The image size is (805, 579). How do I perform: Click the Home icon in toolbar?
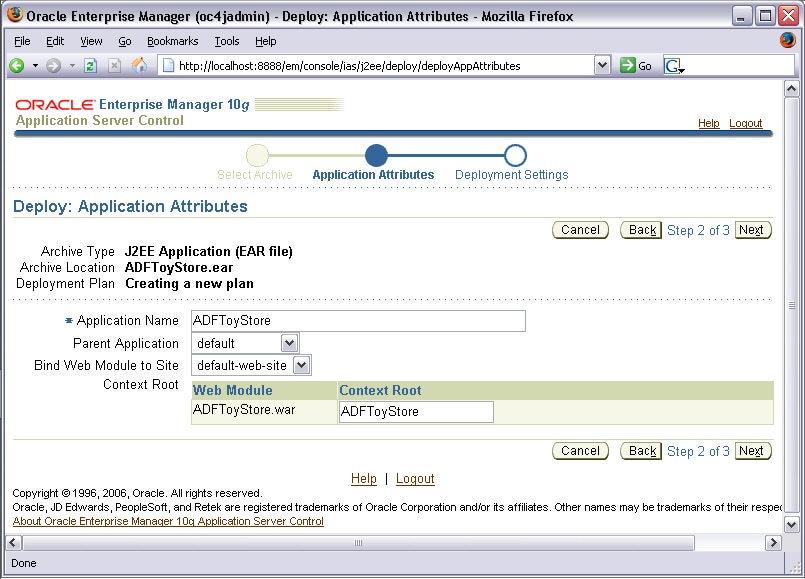[x=139, y=65]
